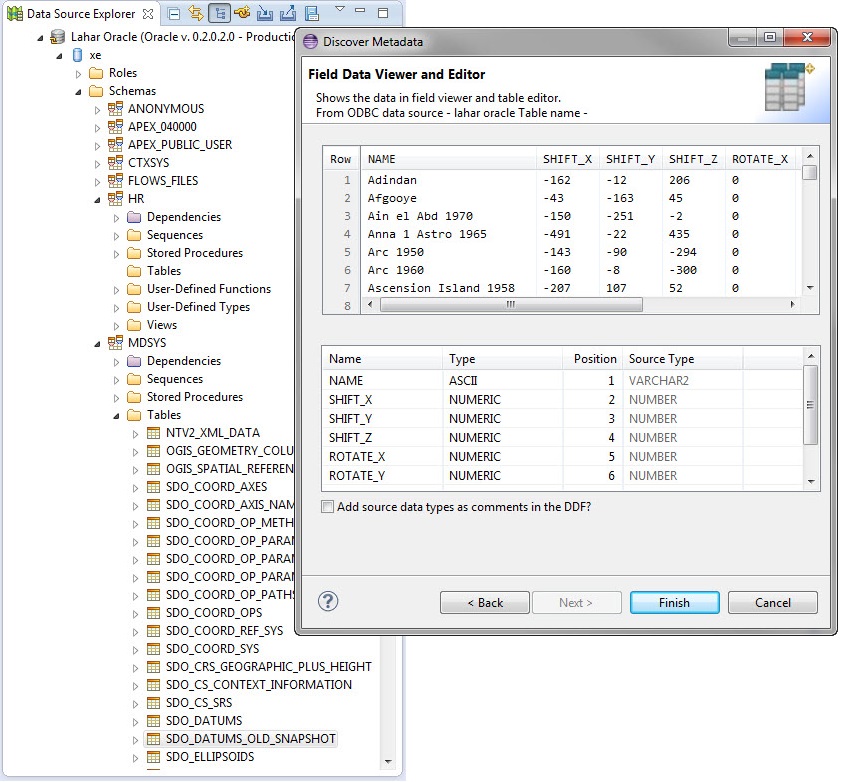Select the refresh arrows icon on the toolbar
This screenshot has height=782, width=841.
point(196,12)
